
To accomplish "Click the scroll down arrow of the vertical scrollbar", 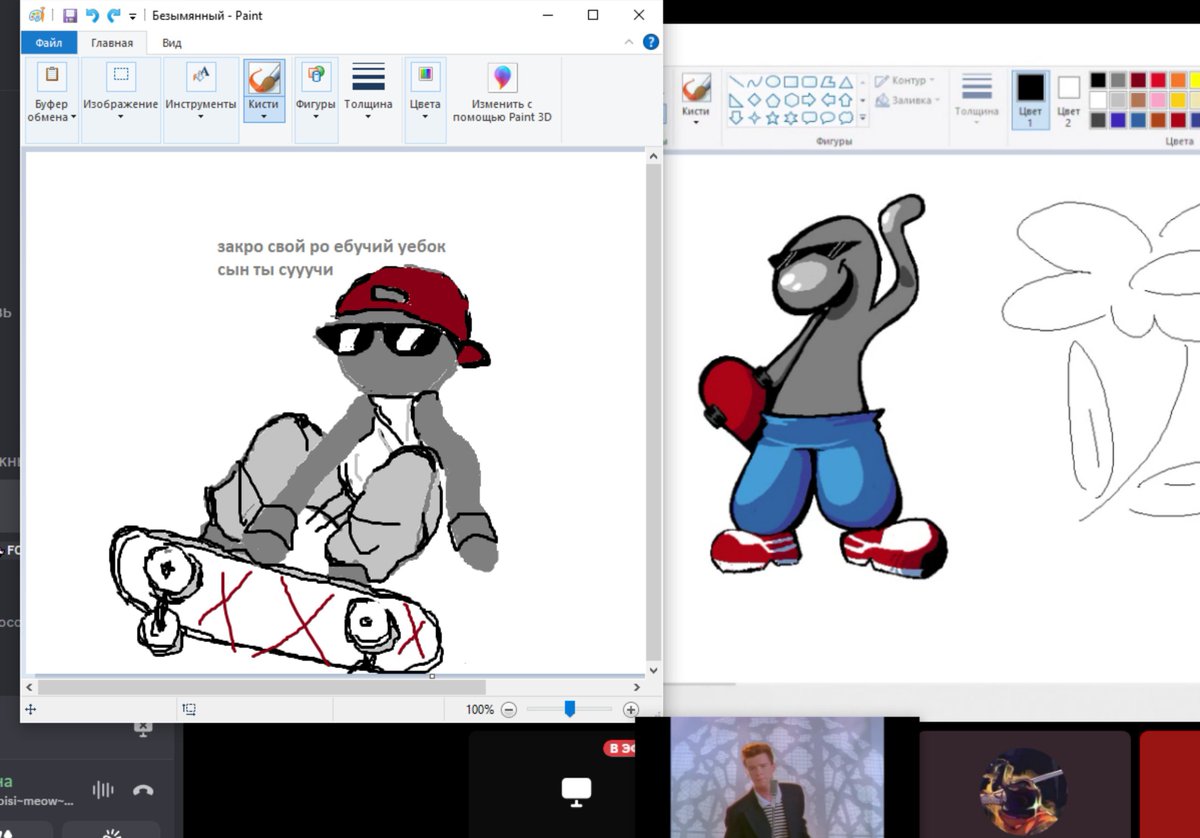I will (654, 671).
